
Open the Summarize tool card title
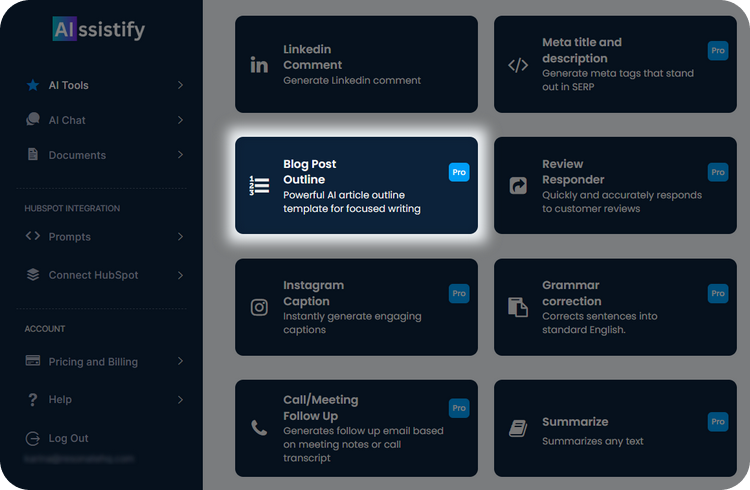point(575,422)
